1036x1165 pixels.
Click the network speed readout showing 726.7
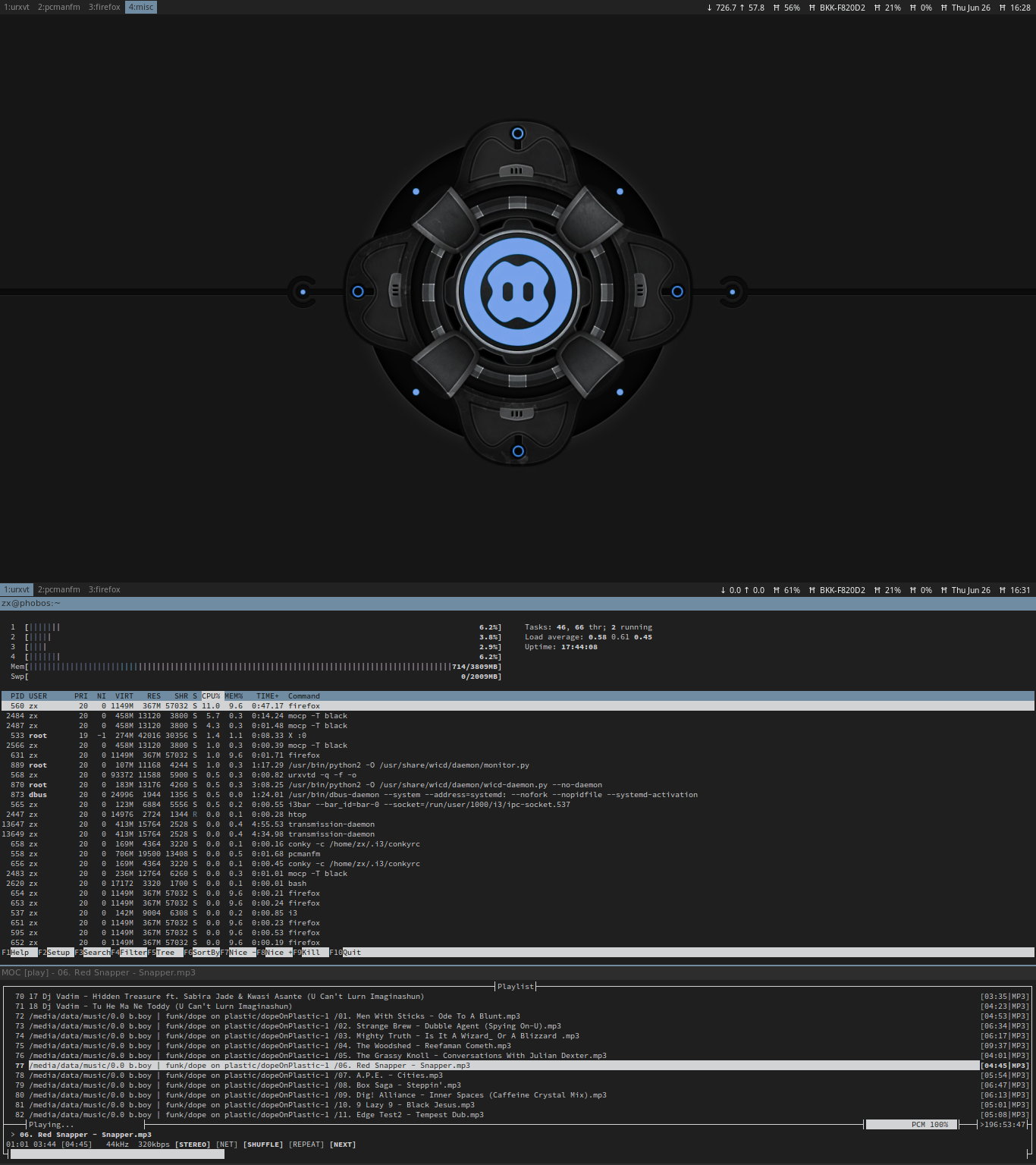tap(735, 8)
